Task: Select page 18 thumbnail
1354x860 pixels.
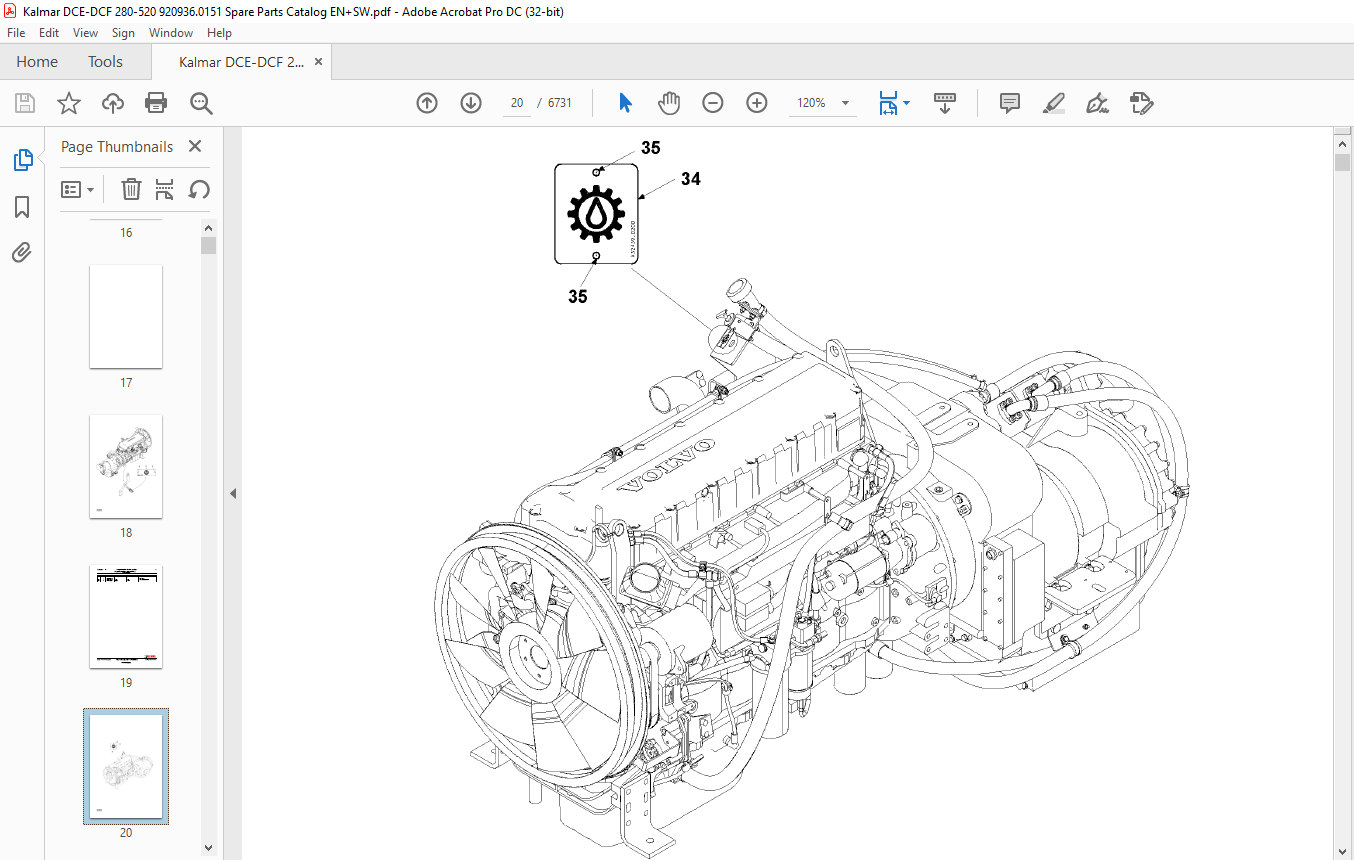Action: coord(126,467)
